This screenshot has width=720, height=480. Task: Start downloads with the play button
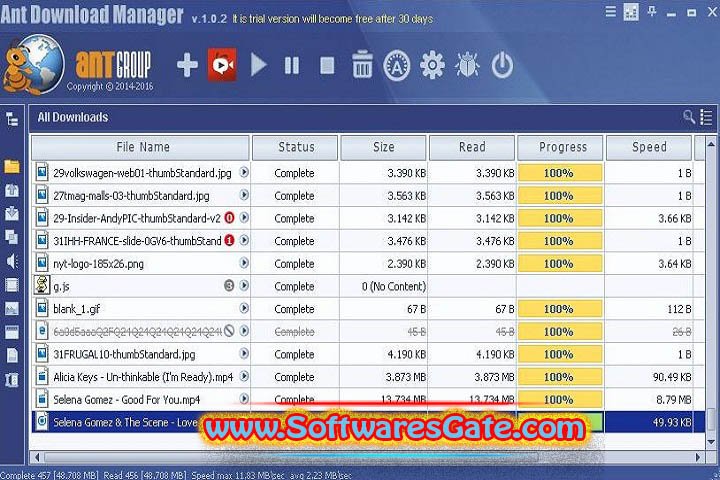pyautogui.click(x=259, y=65)
